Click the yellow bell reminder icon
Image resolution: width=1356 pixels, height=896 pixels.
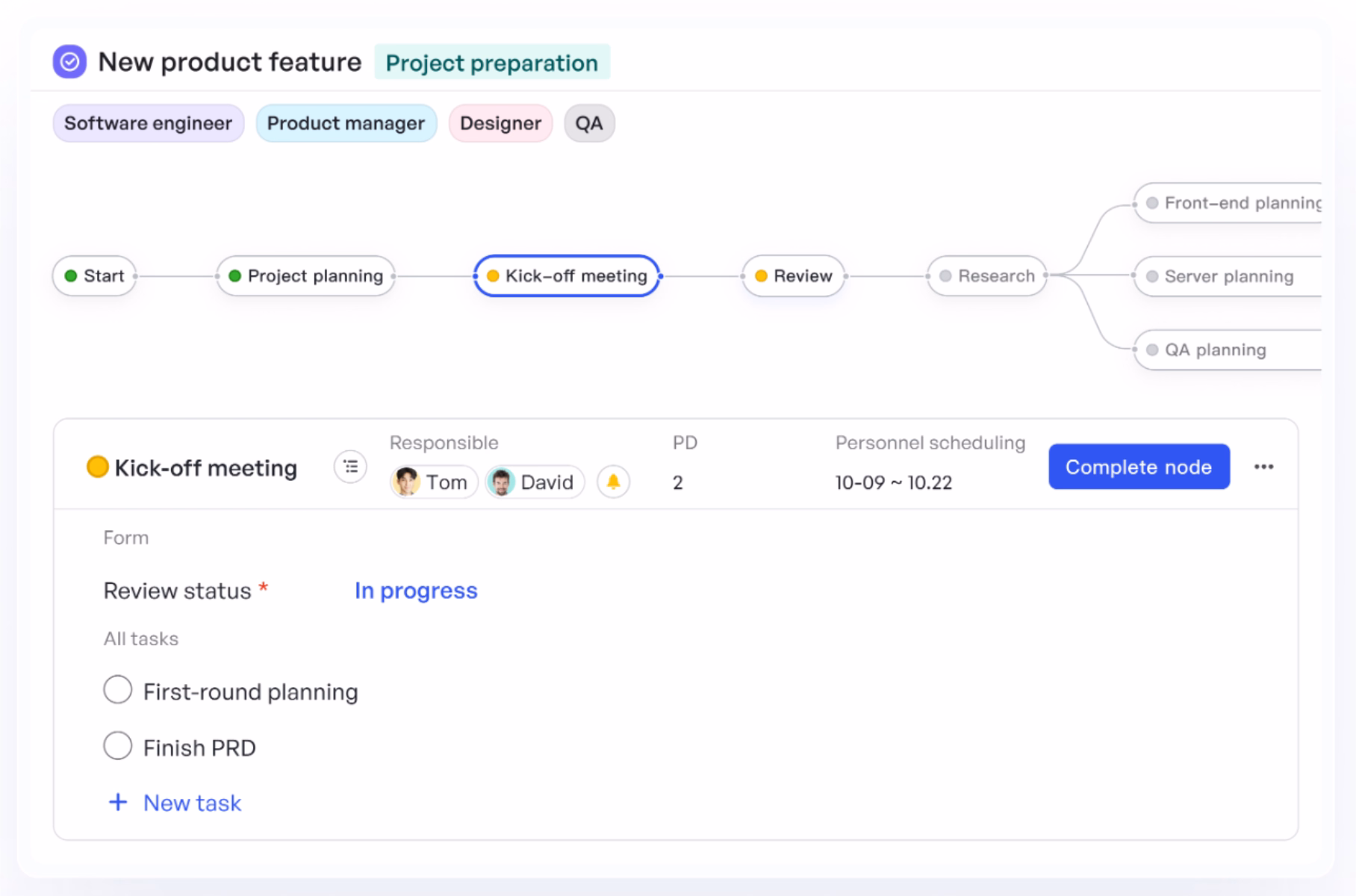coord(613,482)
